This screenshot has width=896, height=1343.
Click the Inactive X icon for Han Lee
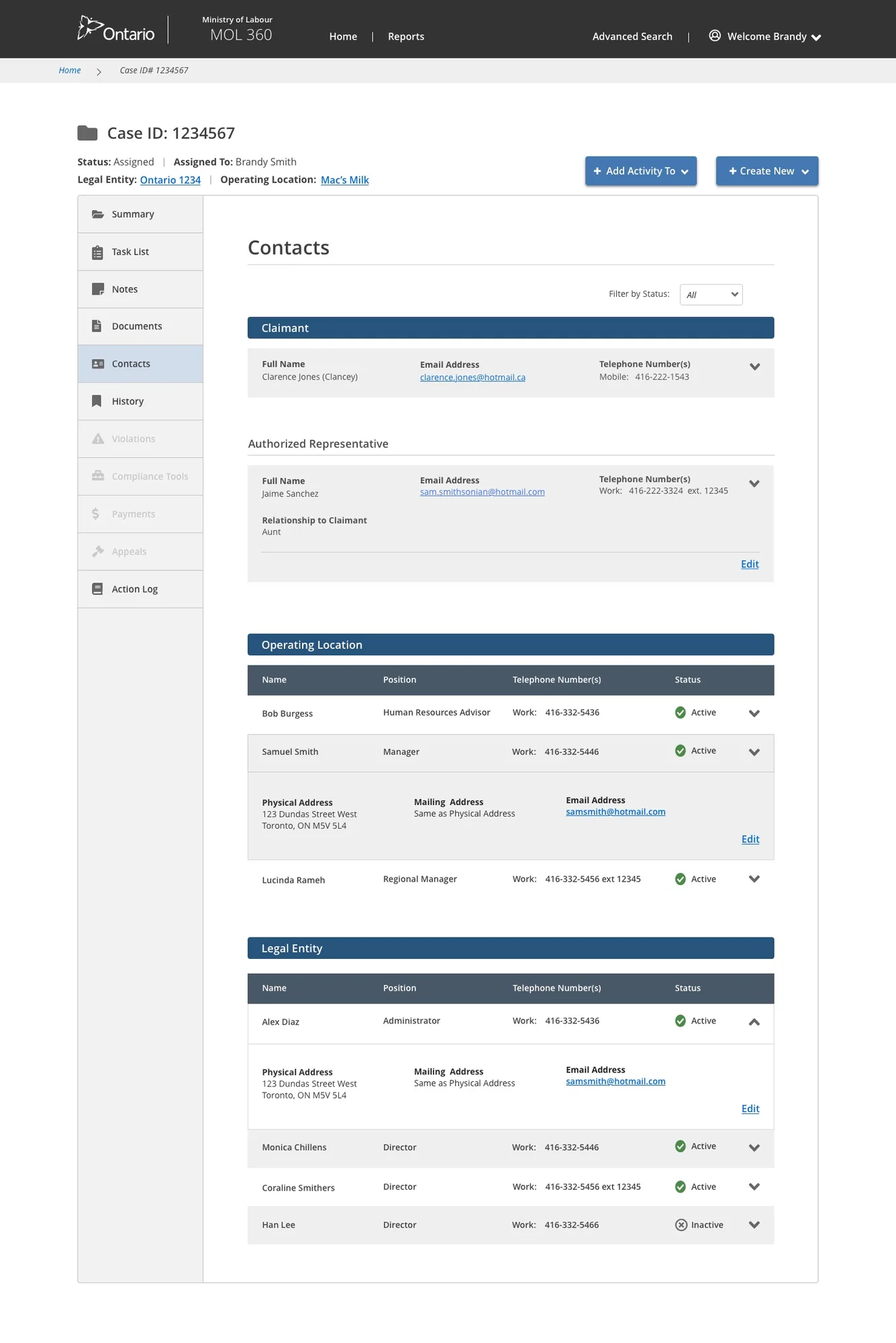pos(681,1225)
